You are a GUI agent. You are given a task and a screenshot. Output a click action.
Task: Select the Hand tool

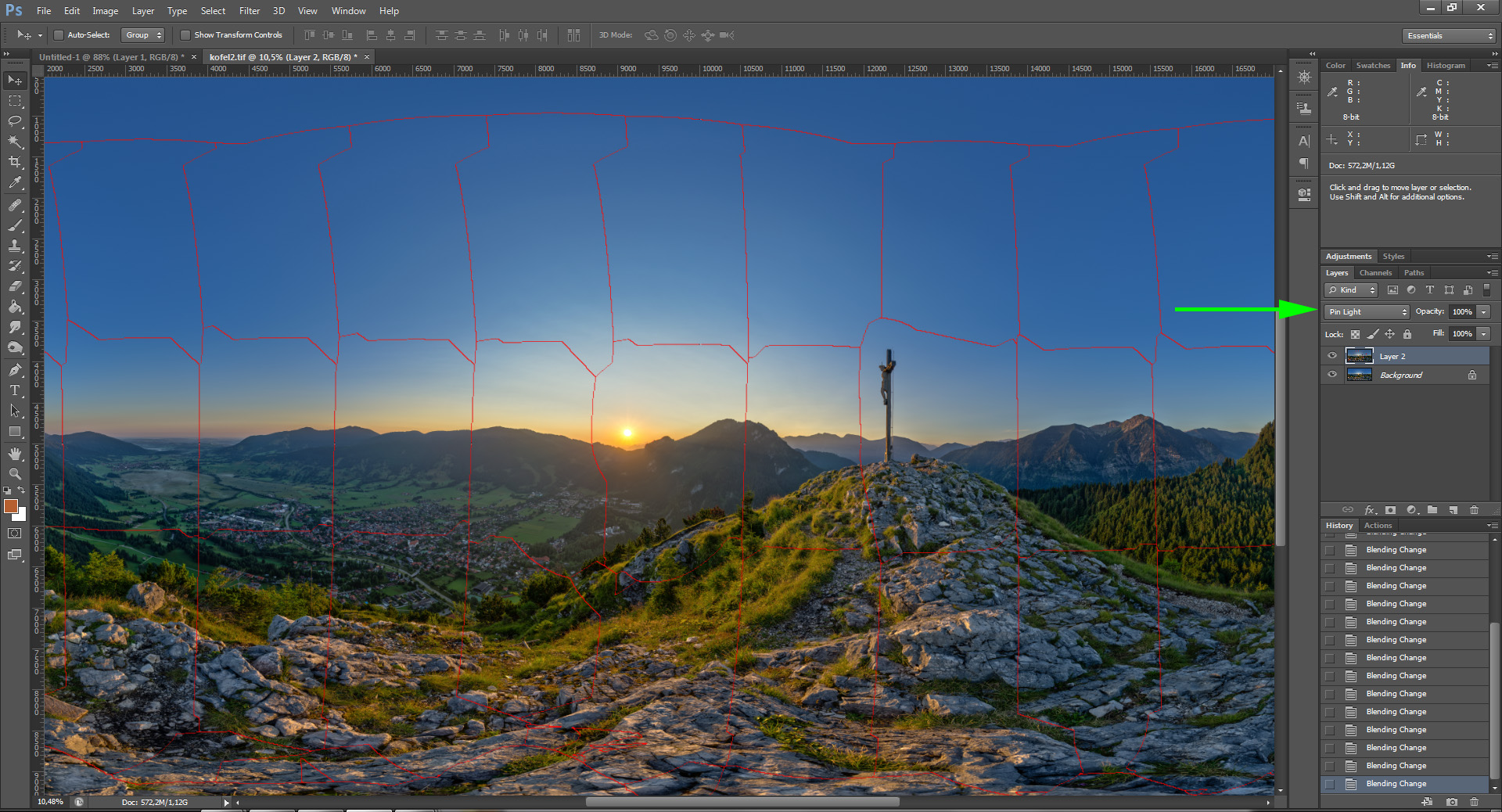pyautogui.click(x=15, y=454)
